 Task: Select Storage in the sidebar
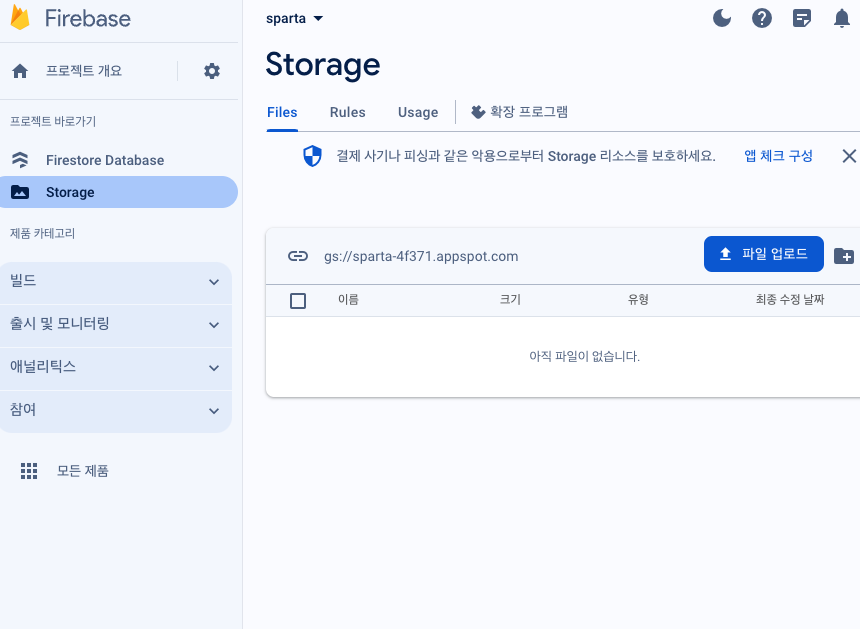click(x=119, y=192)
